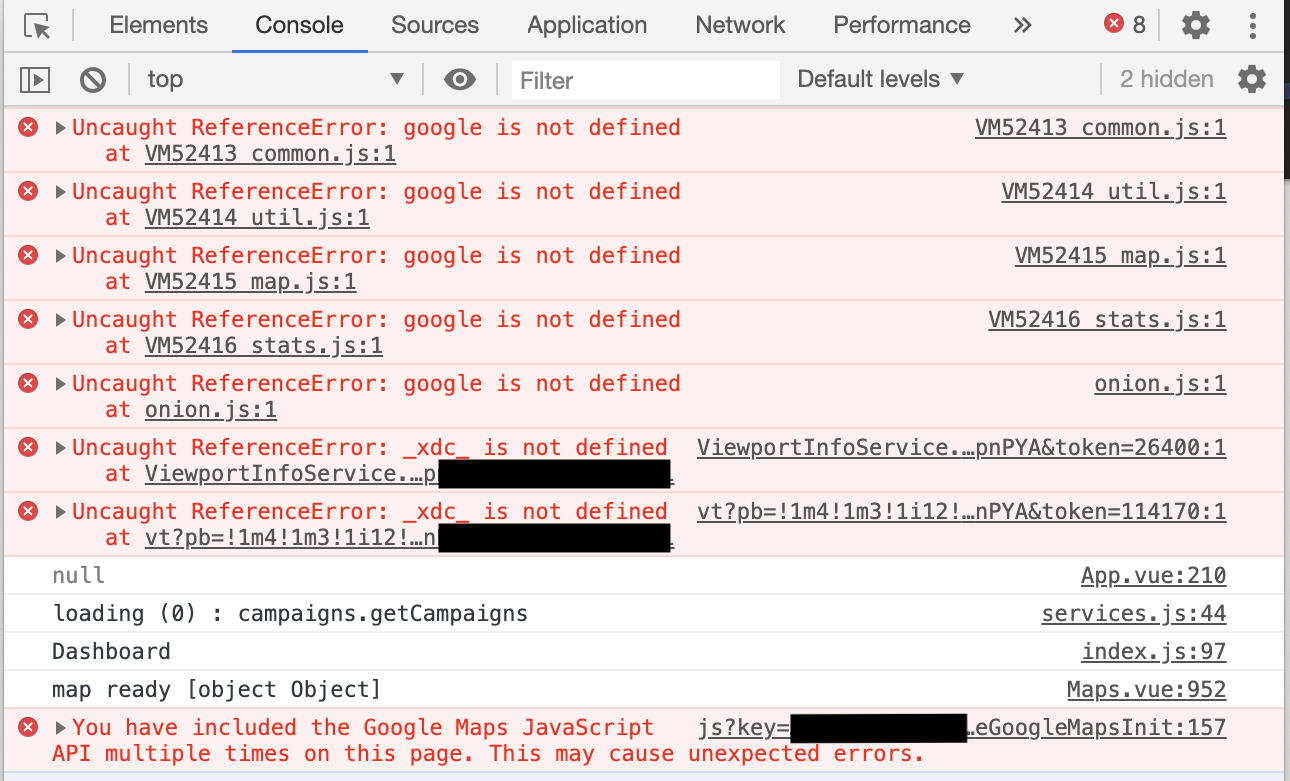Expand the _xdc_ ReferenceError details
Screen dimensions: 1290x781
tap(59, 447)
